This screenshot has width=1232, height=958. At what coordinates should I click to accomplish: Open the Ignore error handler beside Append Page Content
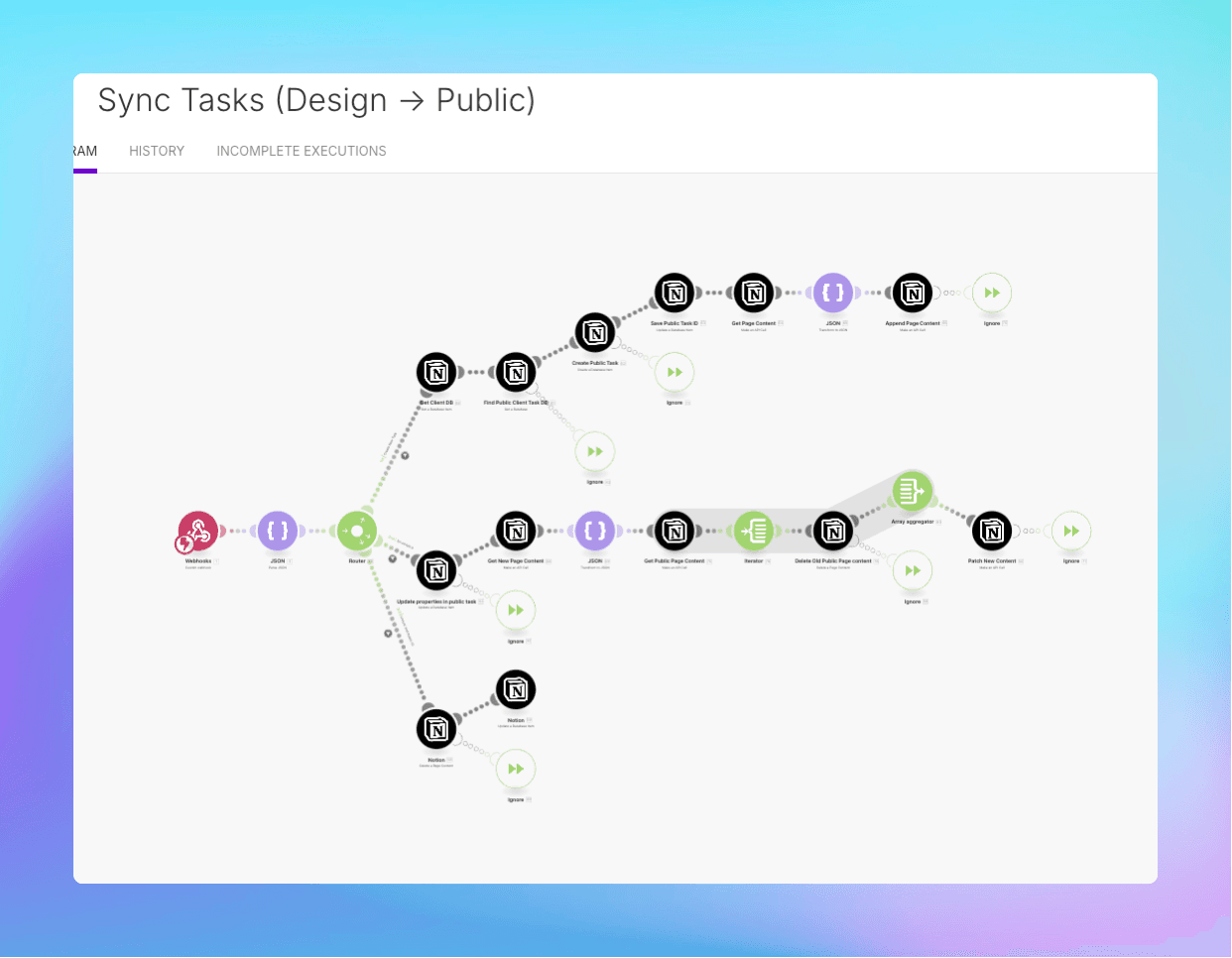pos(992,292)
